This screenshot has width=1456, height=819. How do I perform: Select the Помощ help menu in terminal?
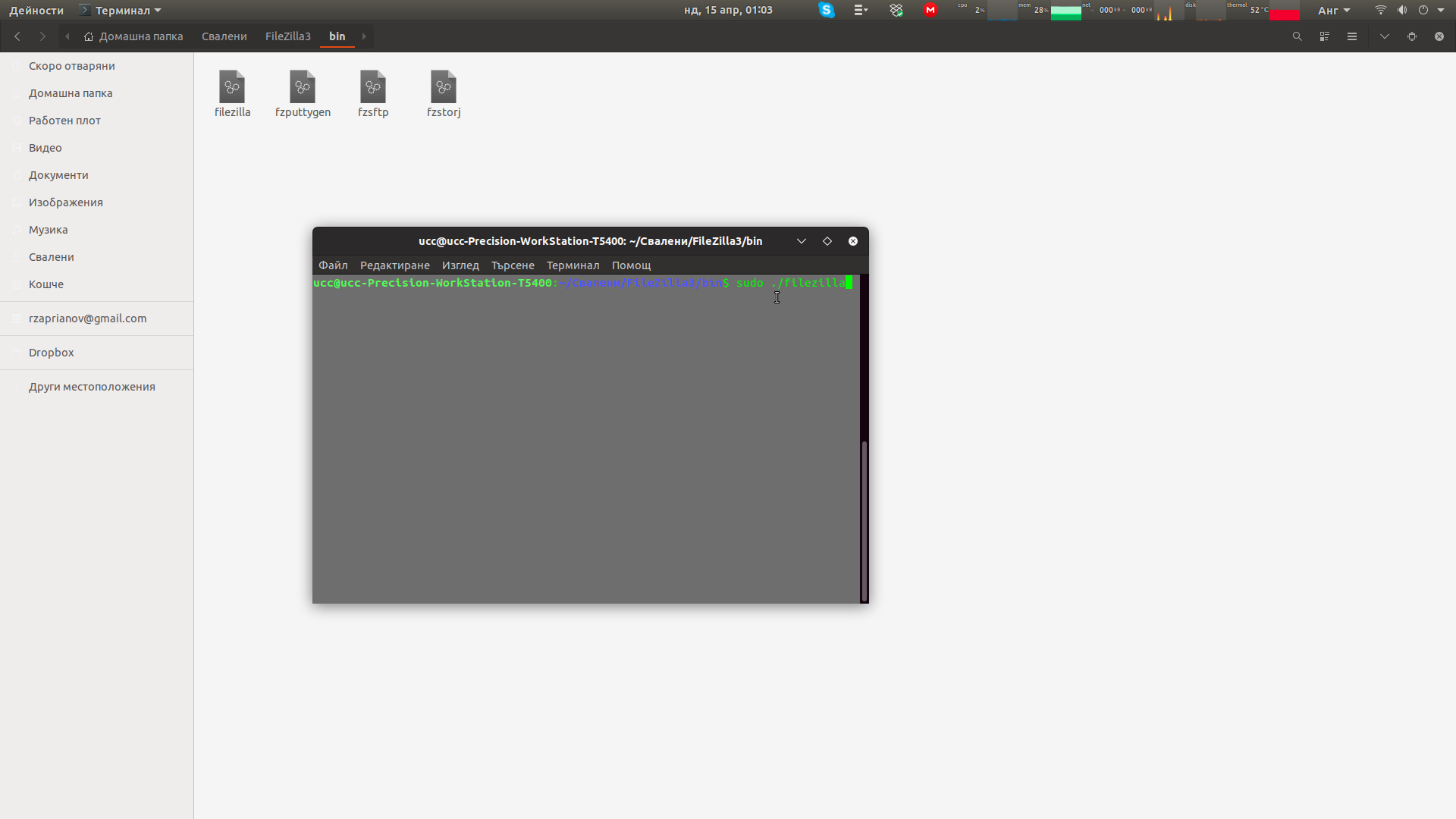click(631, 265)
